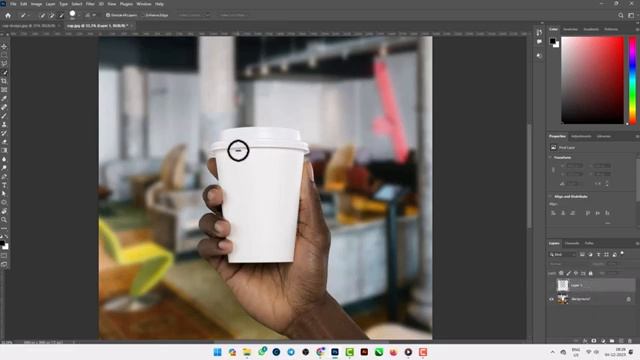
Task: Open the Search icon at top right
Action: point(621,16)
